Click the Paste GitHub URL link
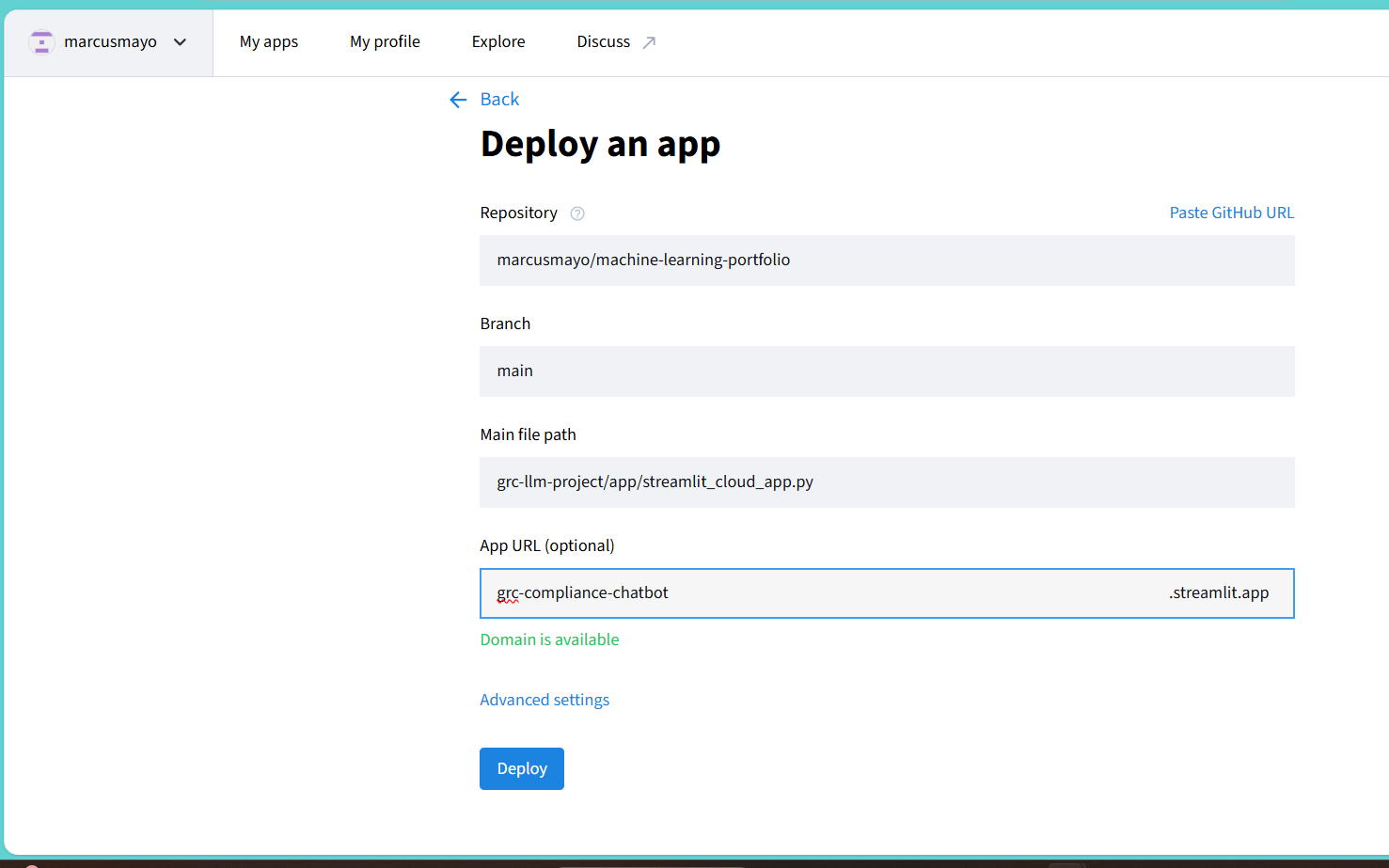The image size is (1389, 868). (1231, 213)
